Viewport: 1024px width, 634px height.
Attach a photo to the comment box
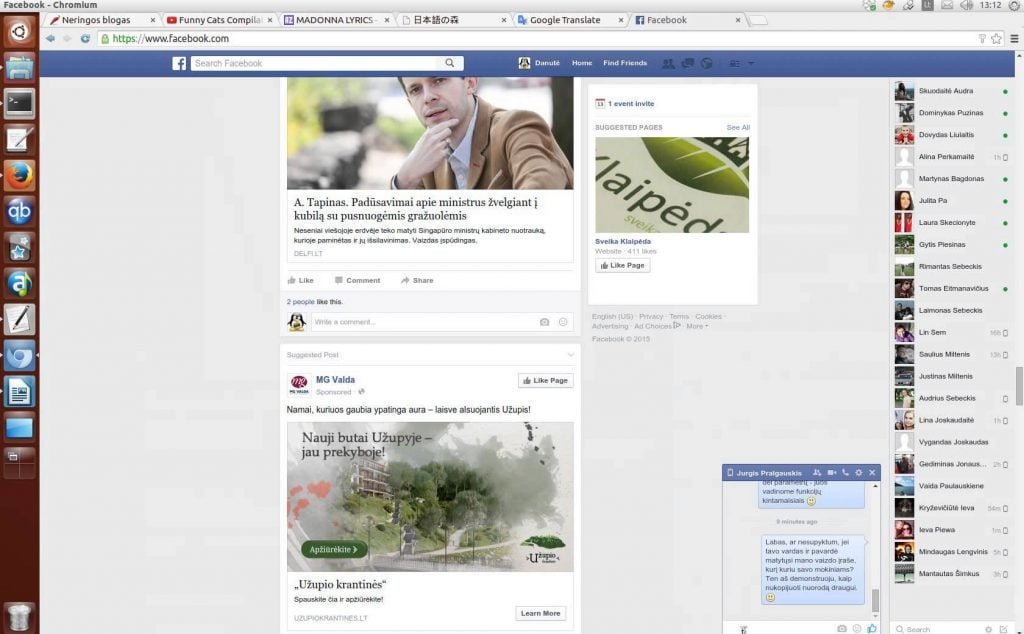tap(544, 322)
